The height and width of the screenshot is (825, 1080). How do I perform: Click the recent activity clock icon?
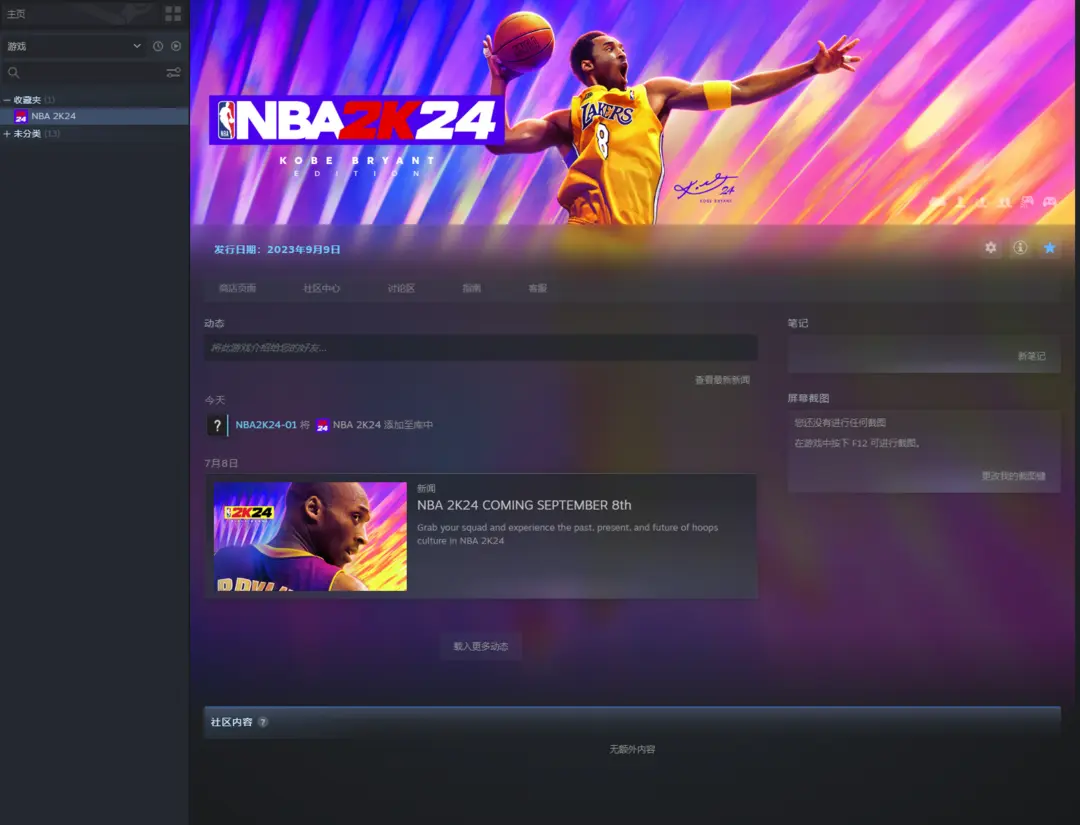[158, 46]
